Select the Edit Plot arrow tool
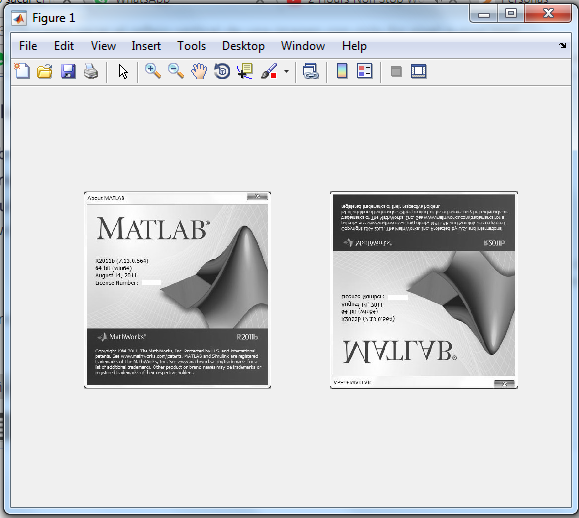 tap(123, 71)
